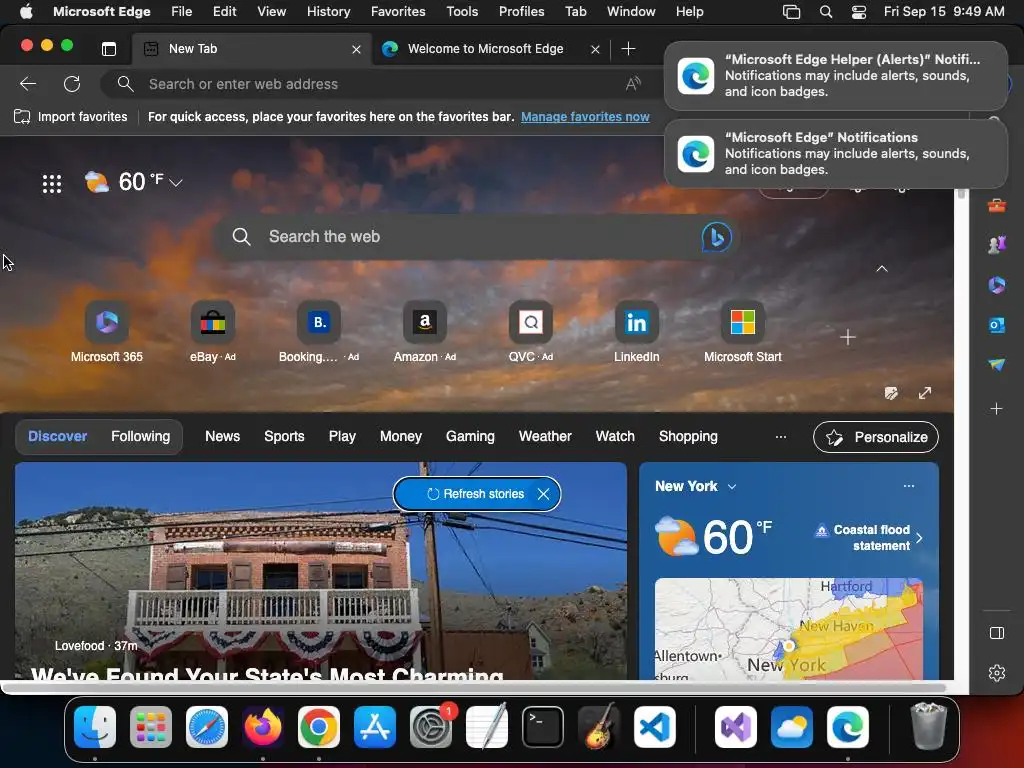Open Safari from the Dock
This screenshot has height=768, width=1024.
(x=207, y=727)
